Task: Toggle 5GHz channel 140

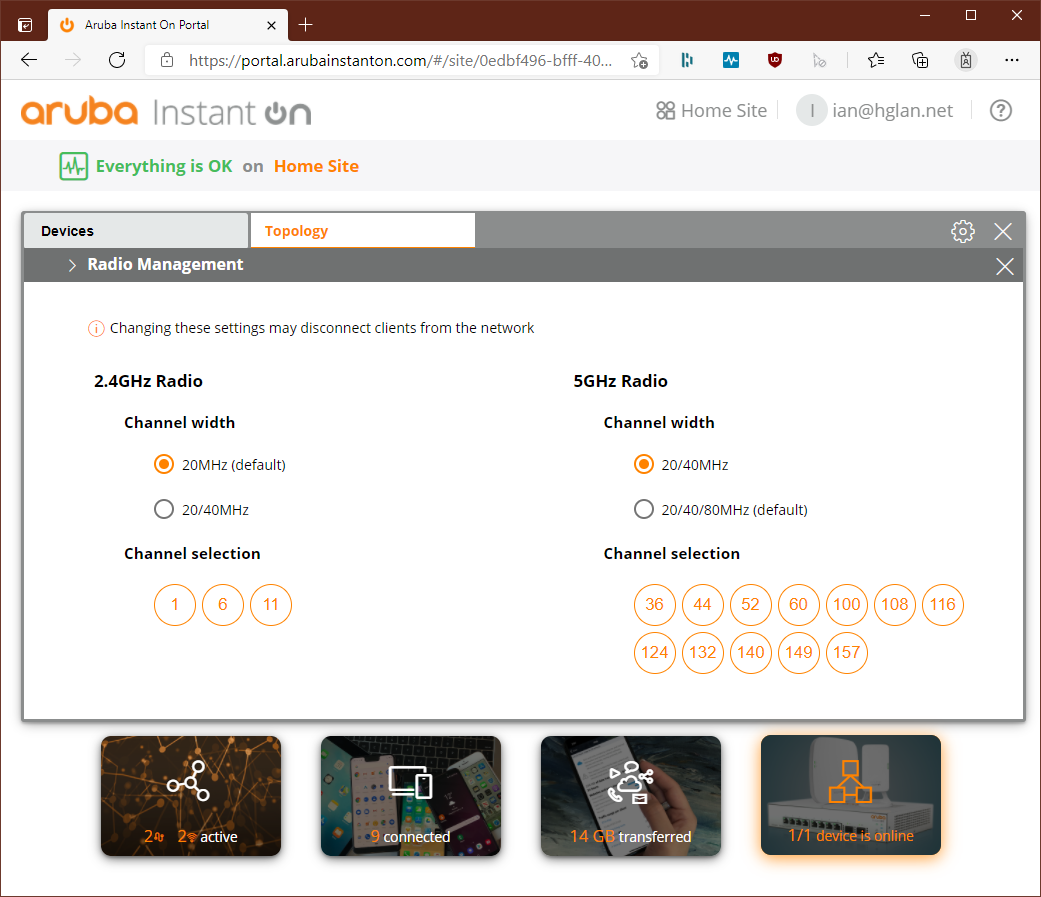Action: [x=750, y=653]
